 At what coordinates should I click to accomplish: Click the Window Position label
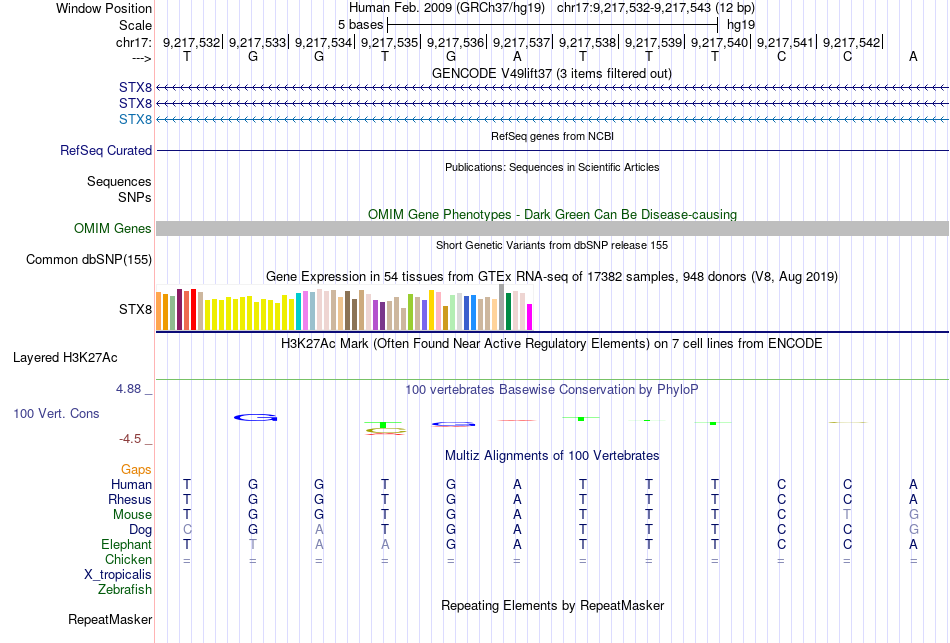(104, 8)
